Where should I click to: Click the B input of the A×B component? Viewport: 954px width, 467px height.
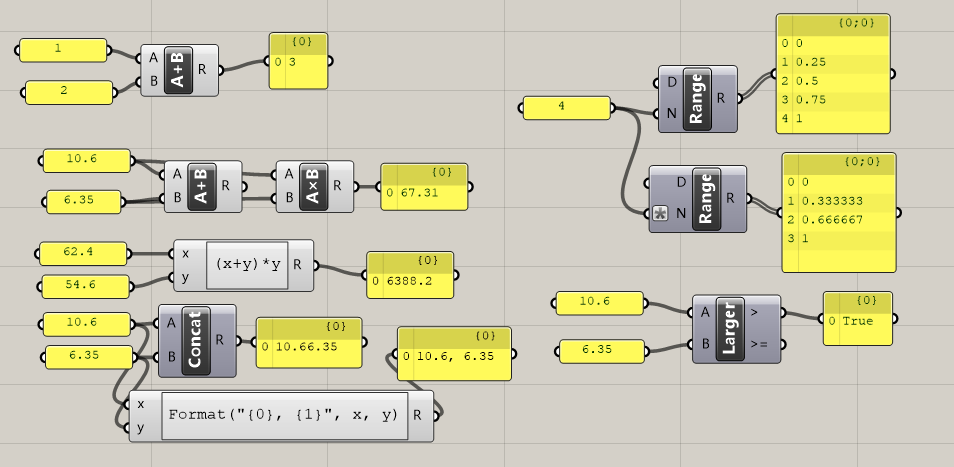tap(289, 198)
